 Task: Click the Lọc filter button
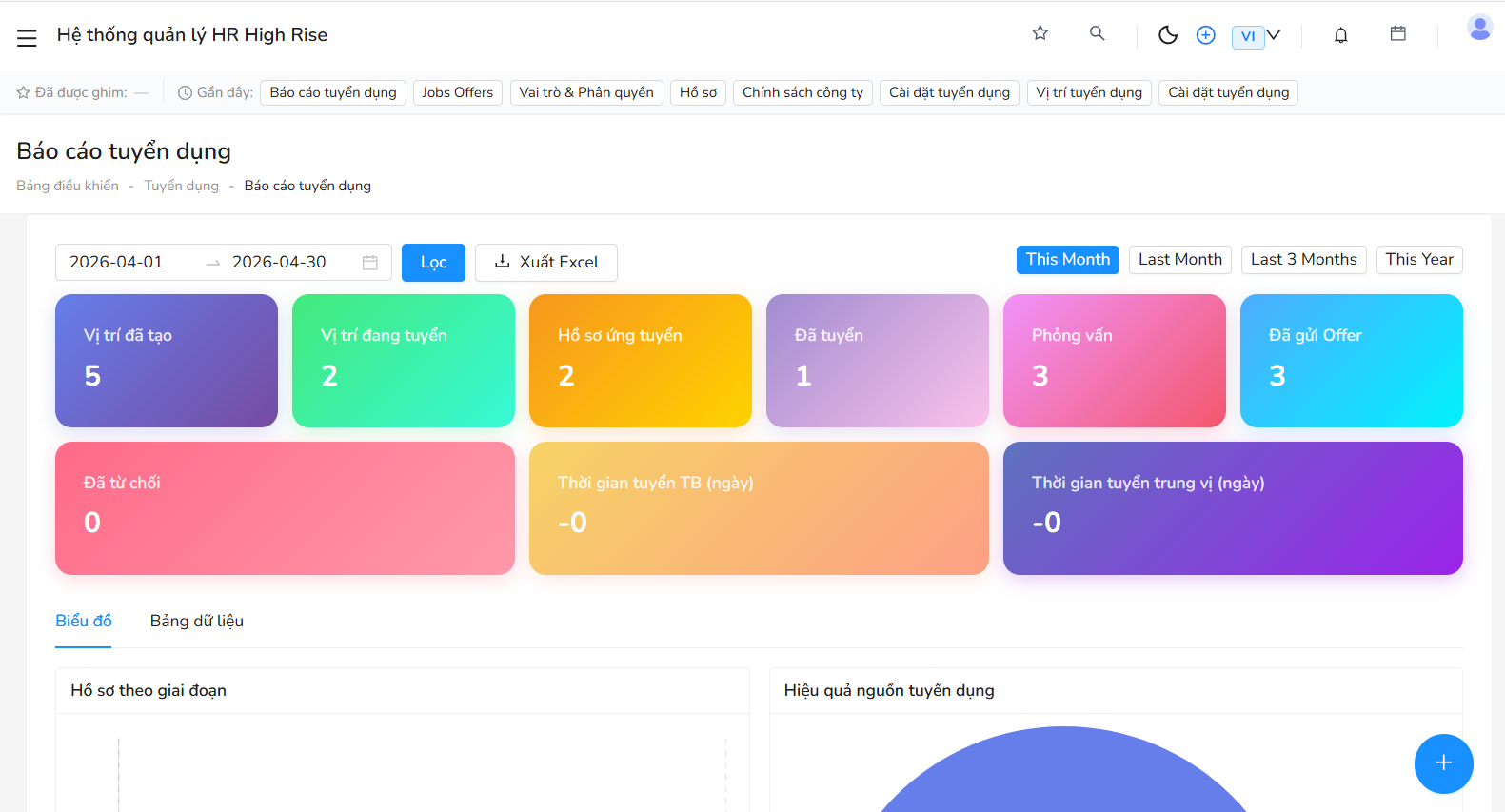433,263
